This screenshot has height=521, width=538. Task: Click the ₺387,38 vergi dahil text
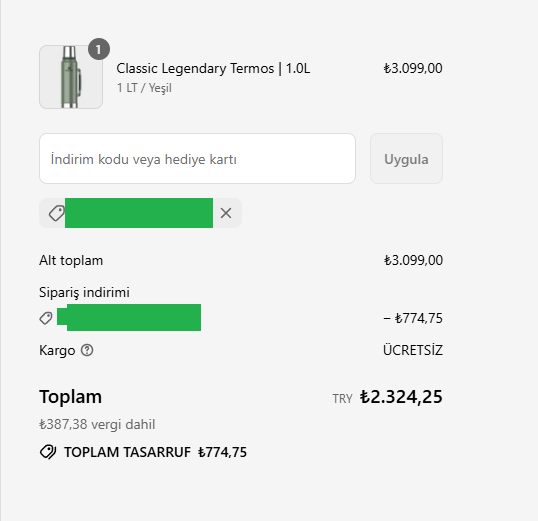point(97,424)
